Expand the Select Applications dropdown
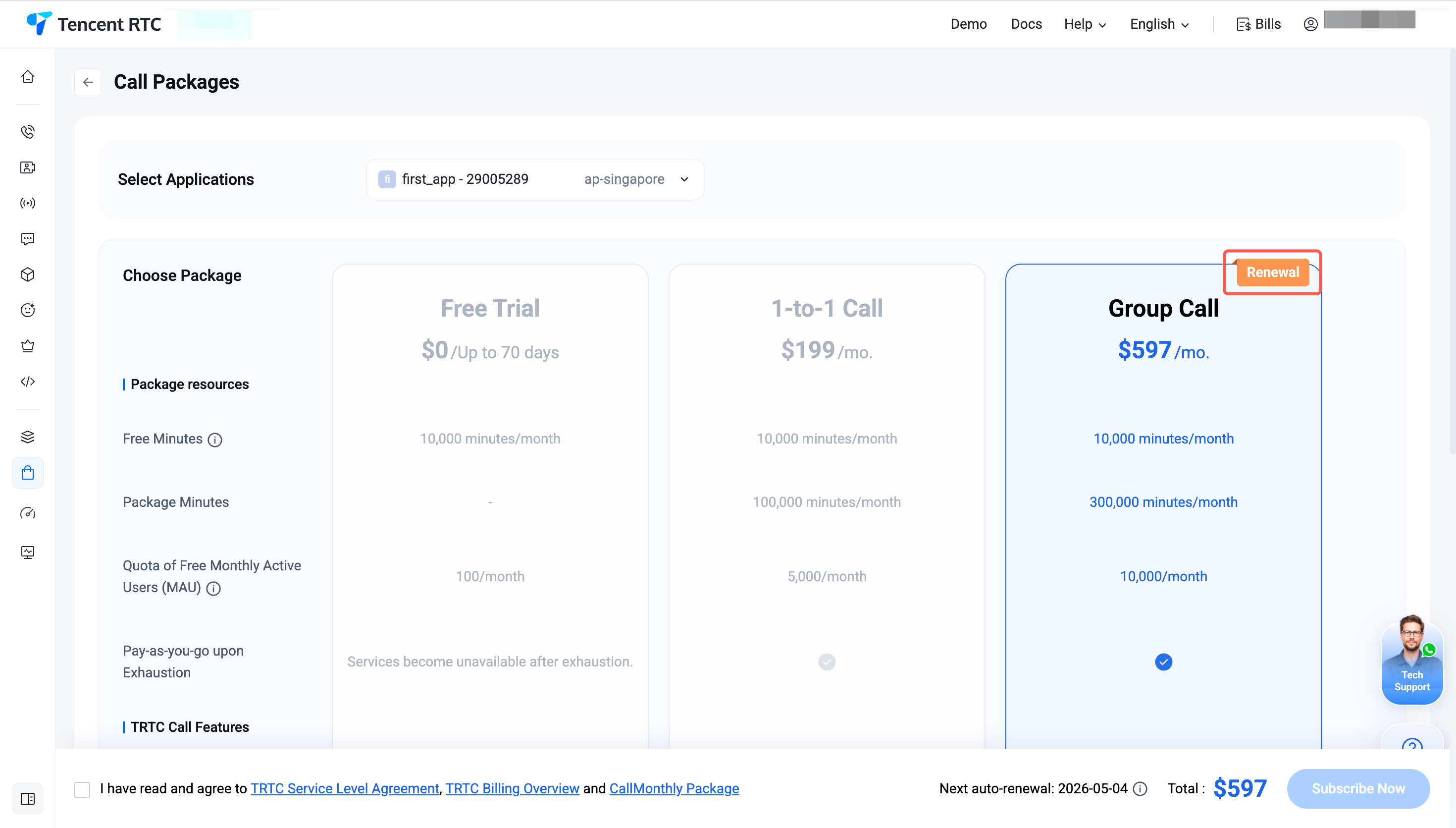1456x828 pixels. (x=535, y=179)
